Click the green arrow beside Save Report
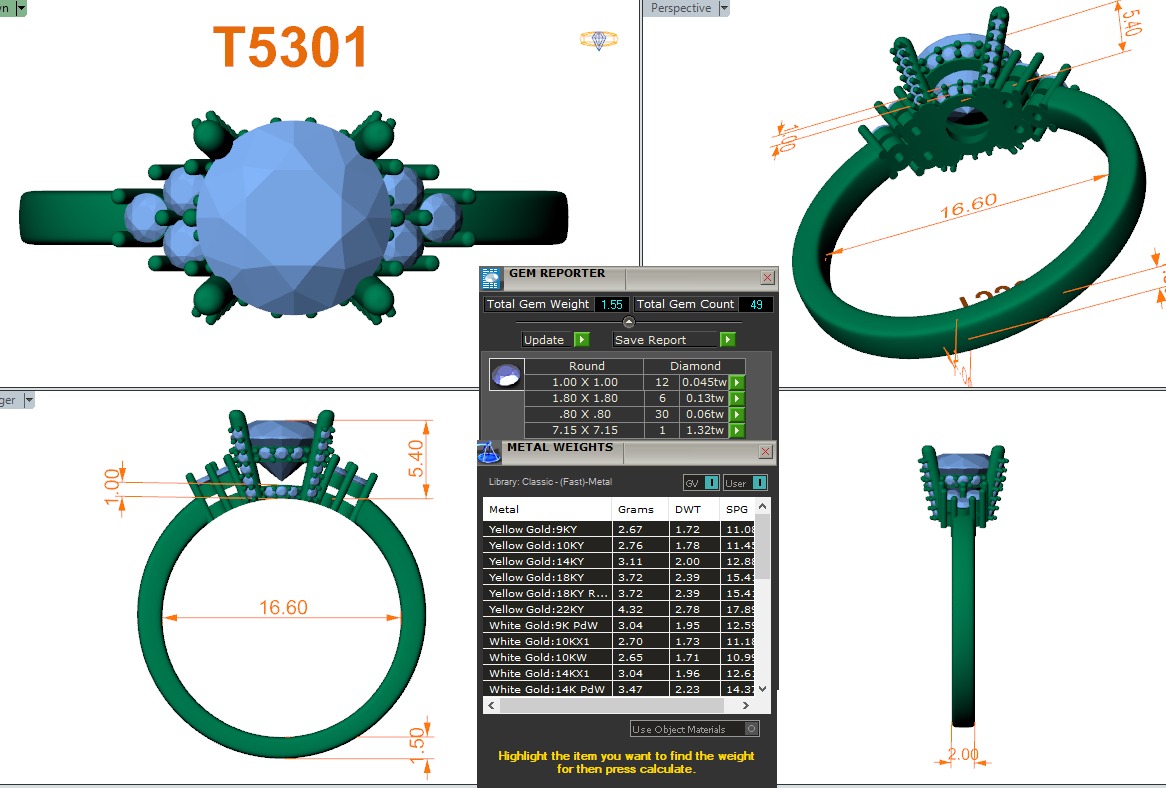 (x=727, y=340)
